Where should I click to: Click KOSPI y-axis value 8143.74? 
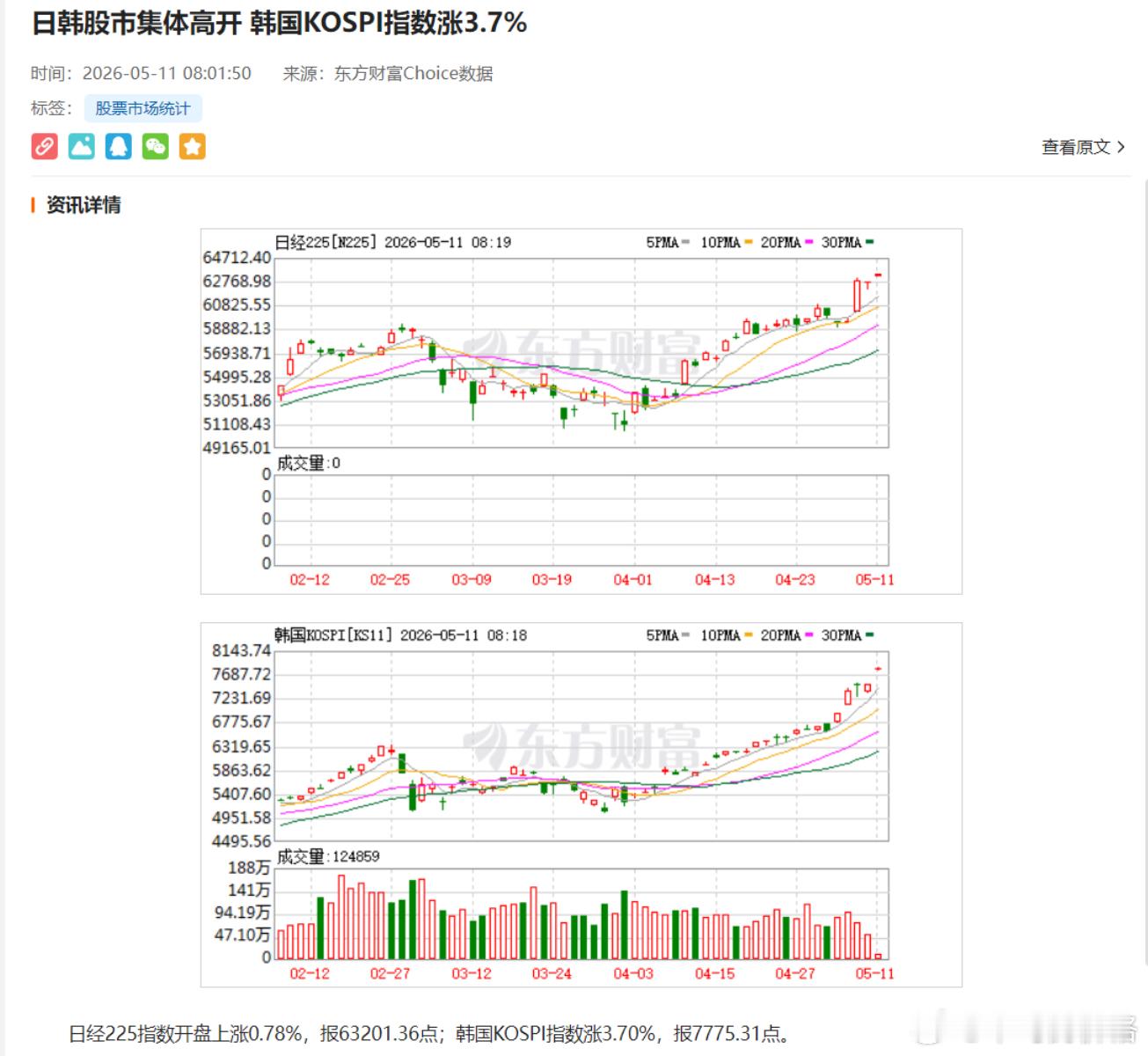click(x=241, y=650)
